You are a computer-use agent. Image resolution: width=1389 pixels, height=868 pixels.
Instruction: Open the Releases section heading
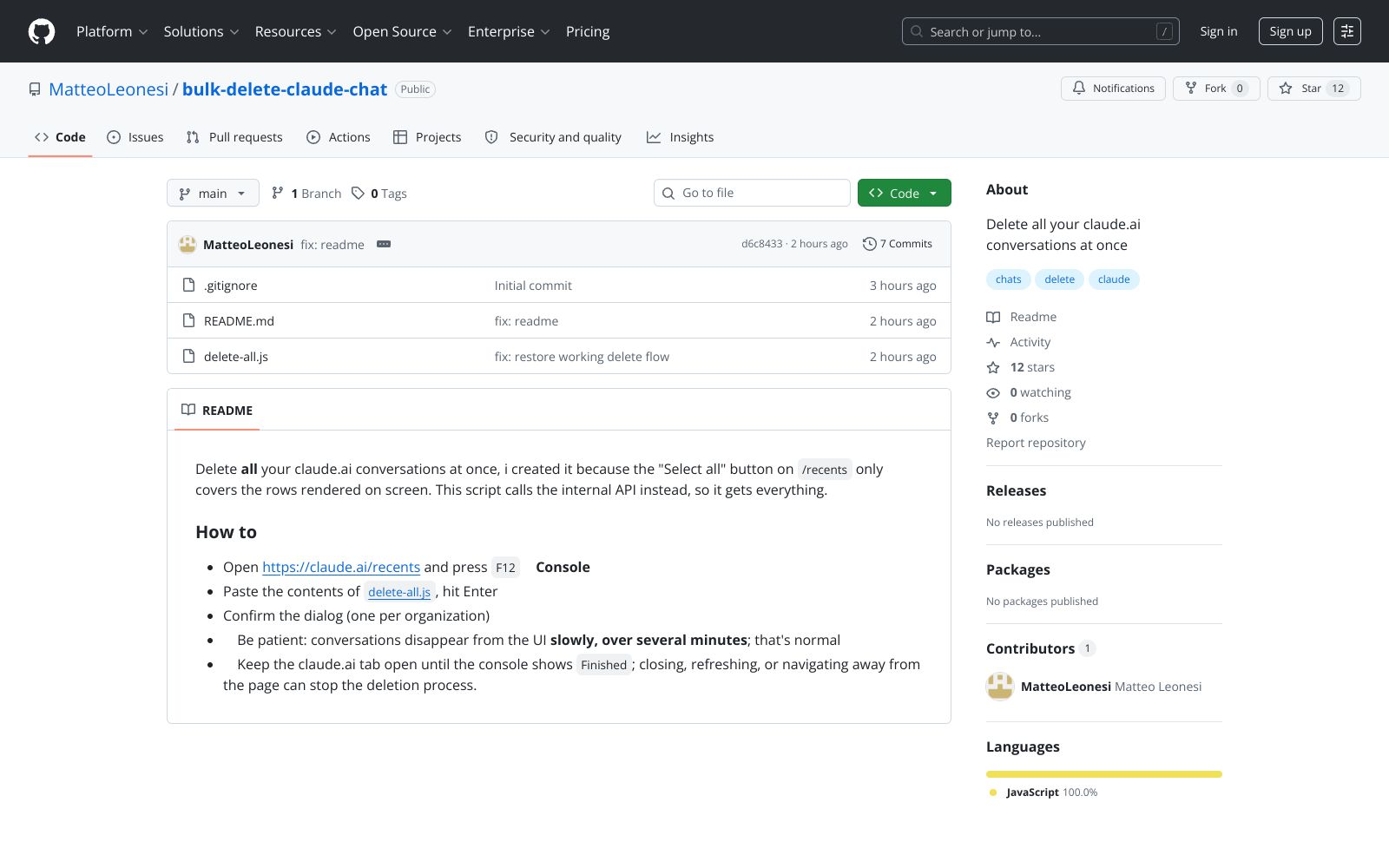click(x=1016, y=490)
